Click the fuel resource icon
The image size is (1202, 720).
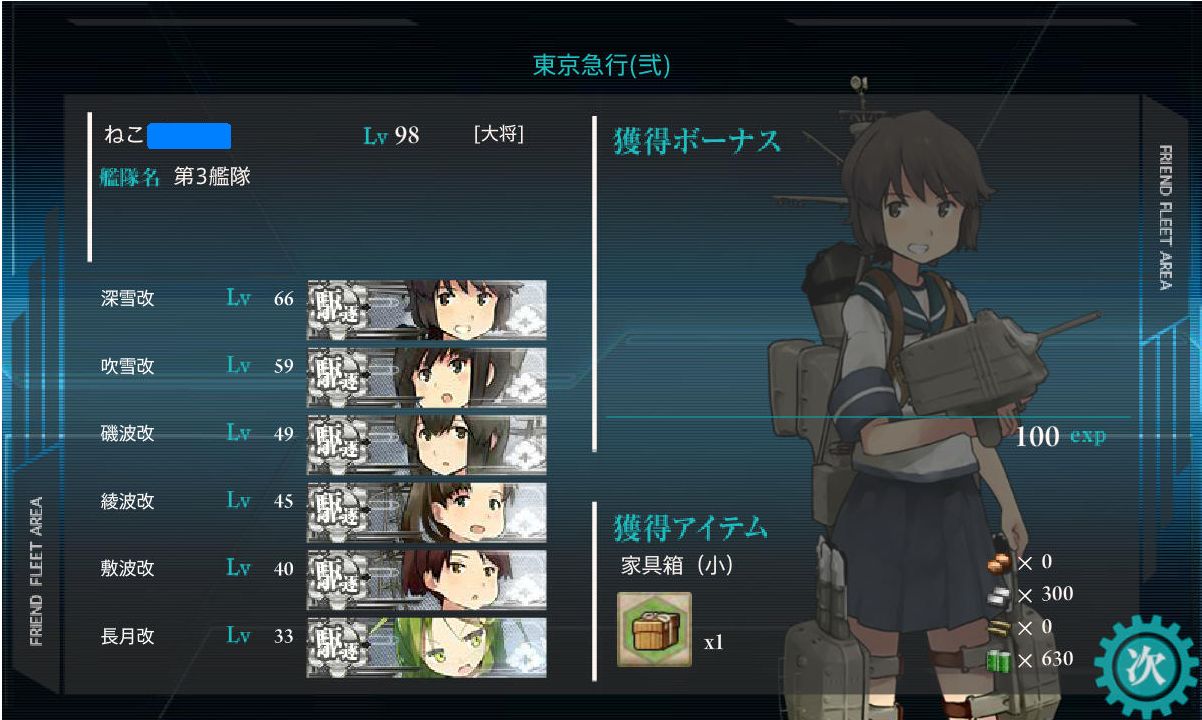click(x=999, y=563)
